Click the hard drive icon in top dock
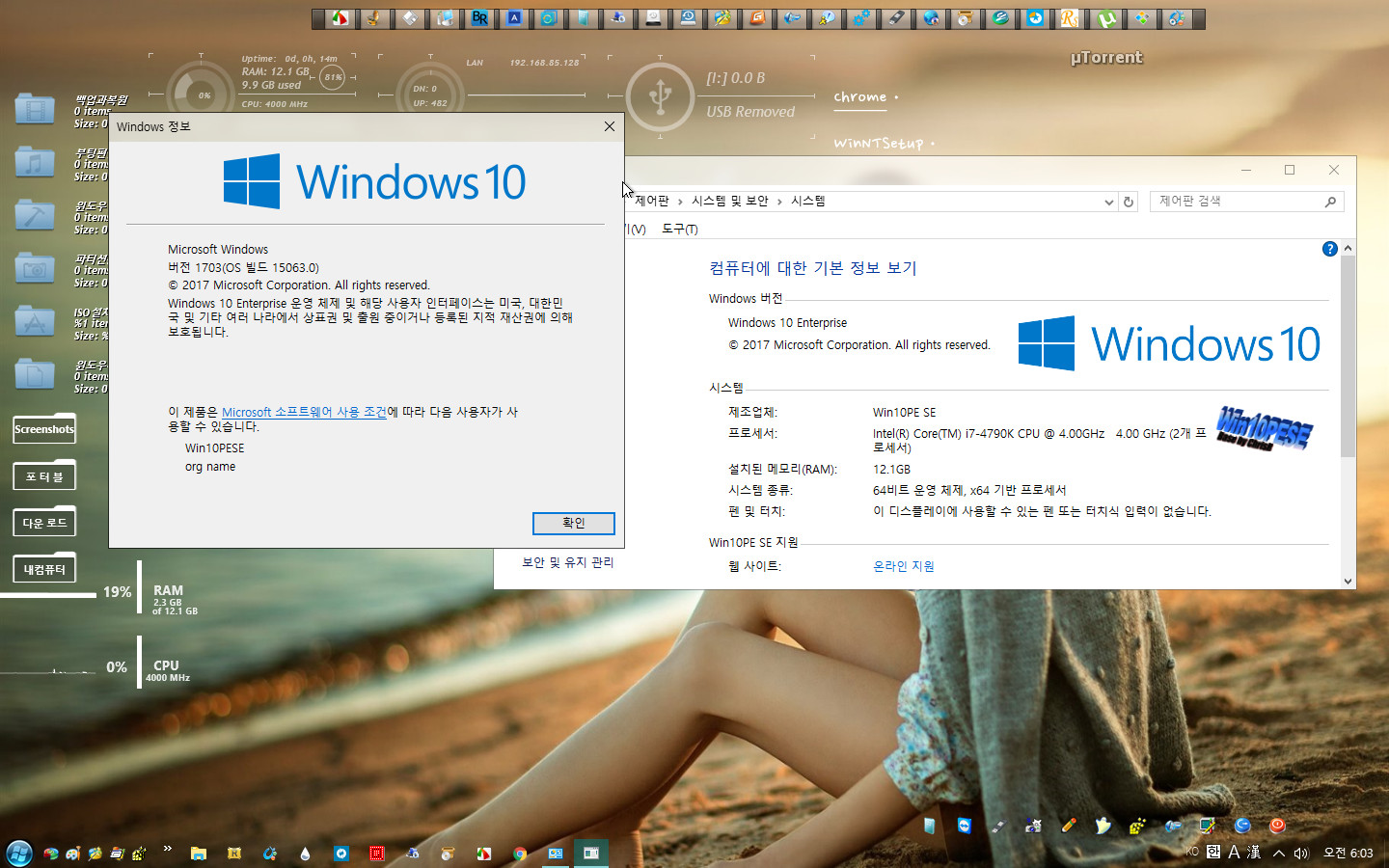The image size is (1389, 868). 654,18
